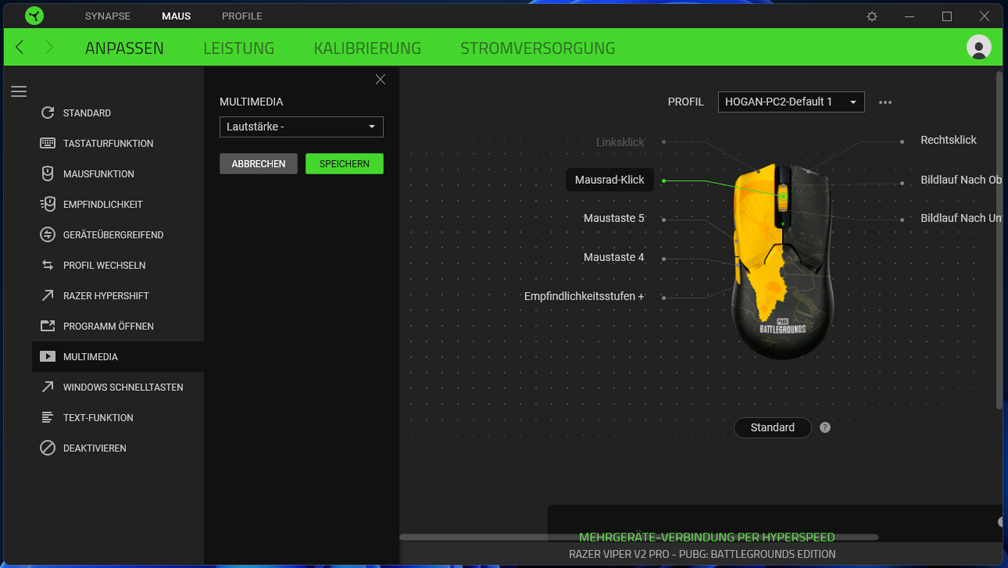Close the Multimedia assignment panel
This screenshot has height=568, width=1008.
point(381,79)
